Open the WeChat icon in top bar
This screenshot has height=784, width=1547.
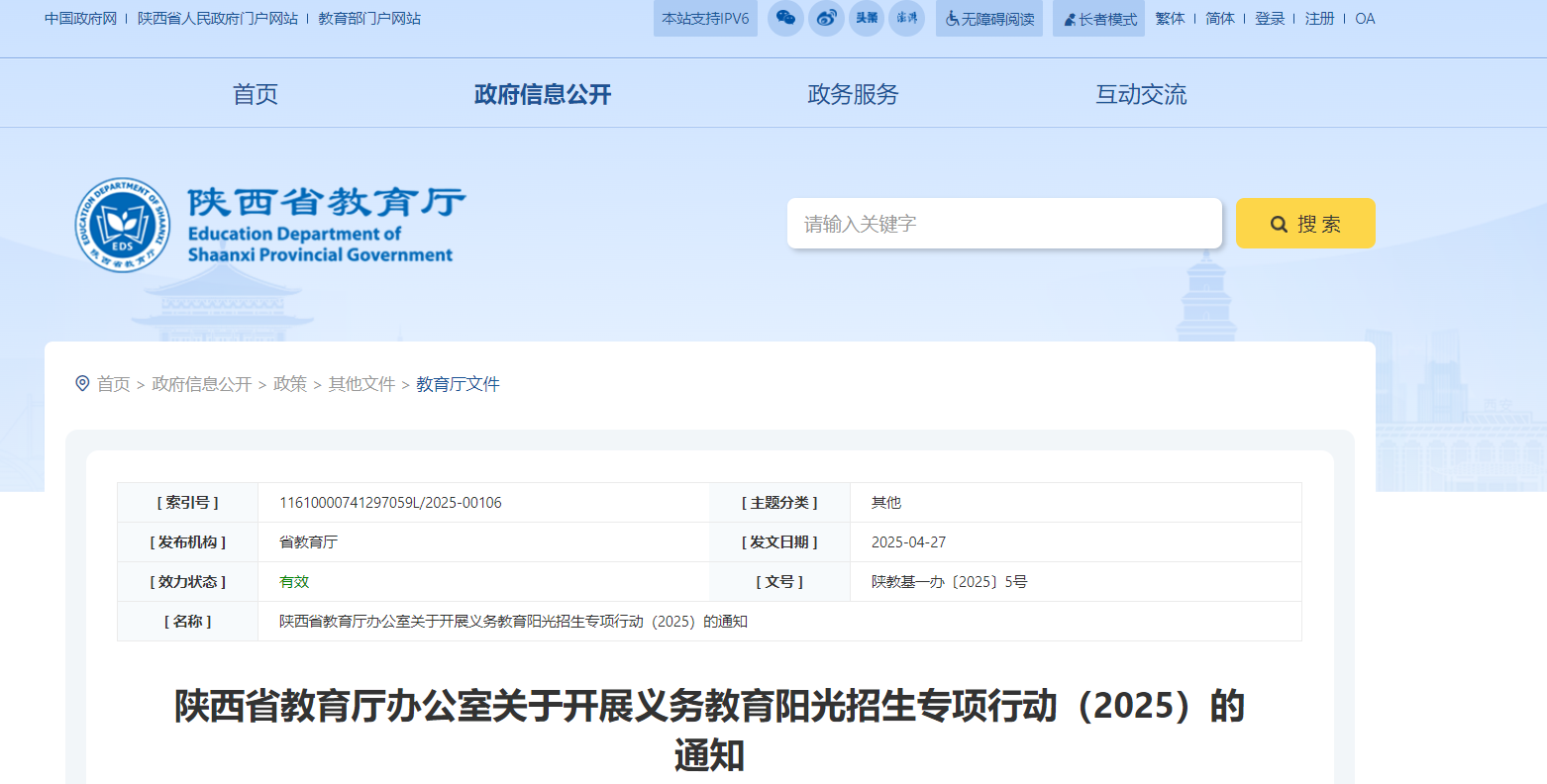click(785, 18)
